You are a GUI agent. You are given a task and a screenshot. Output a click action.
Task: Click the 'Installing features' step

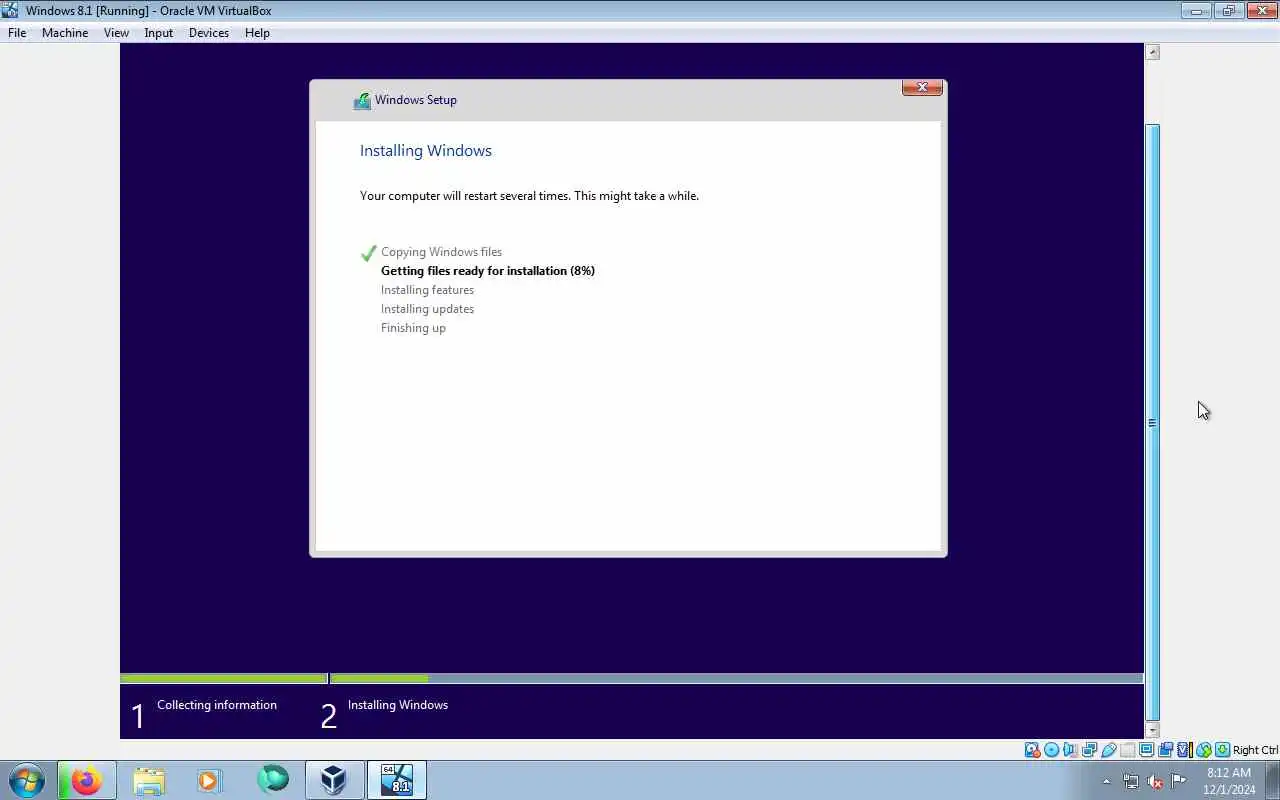(x=427, y=290)
